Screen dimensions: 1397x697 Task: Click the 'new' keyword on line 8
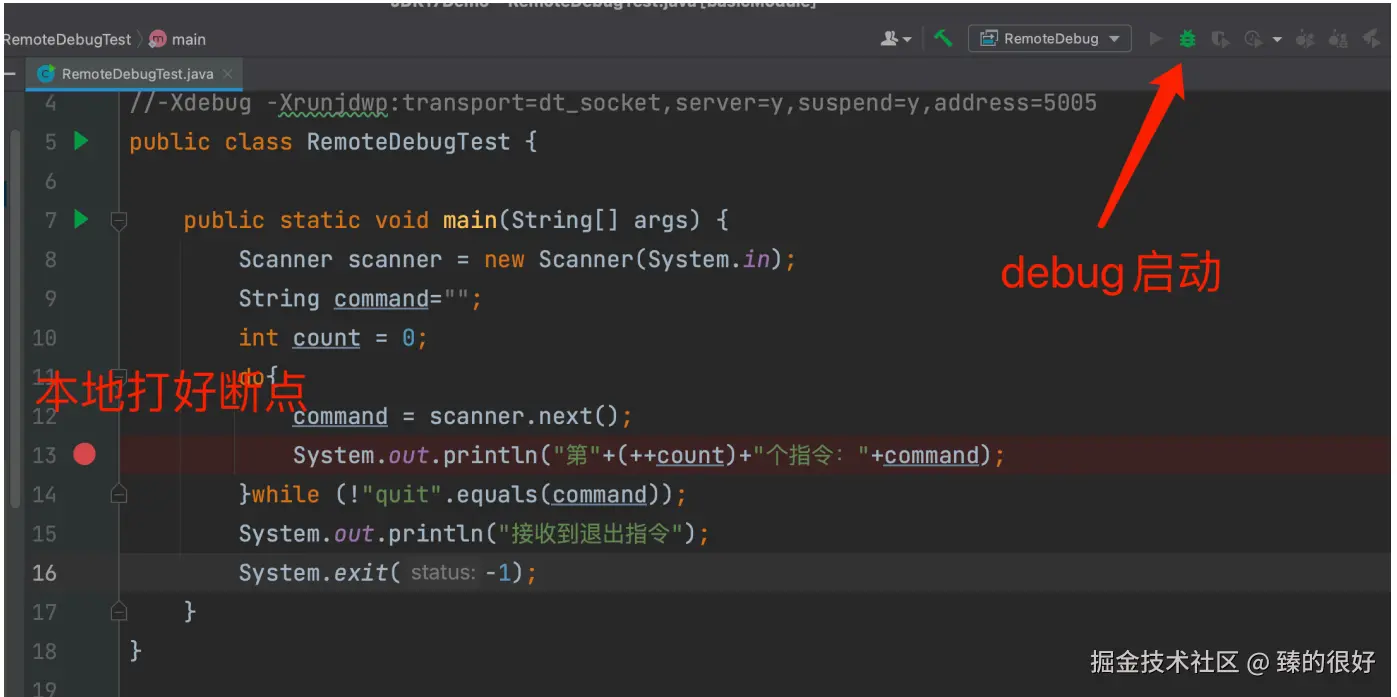504,259
